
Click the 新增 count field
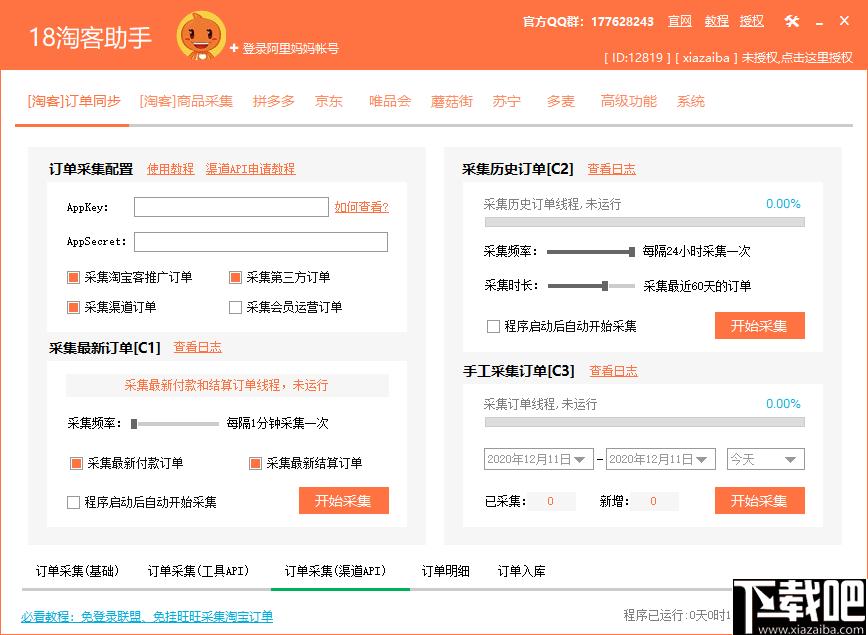point(654,502)
